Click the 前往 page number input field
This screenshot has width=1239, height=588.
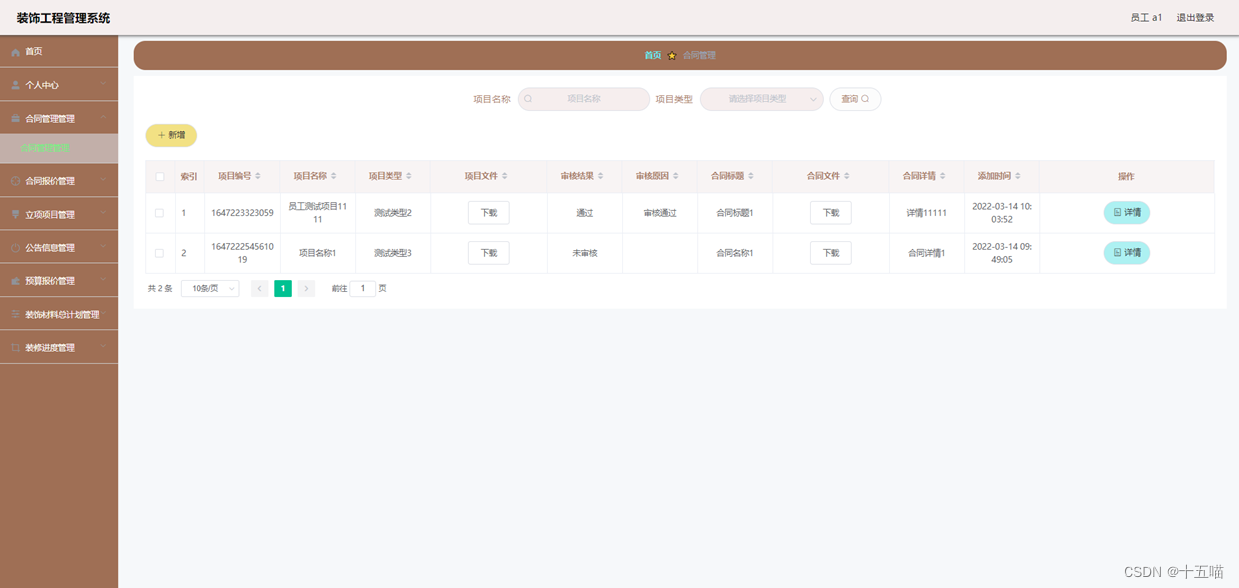click(362, 288)
